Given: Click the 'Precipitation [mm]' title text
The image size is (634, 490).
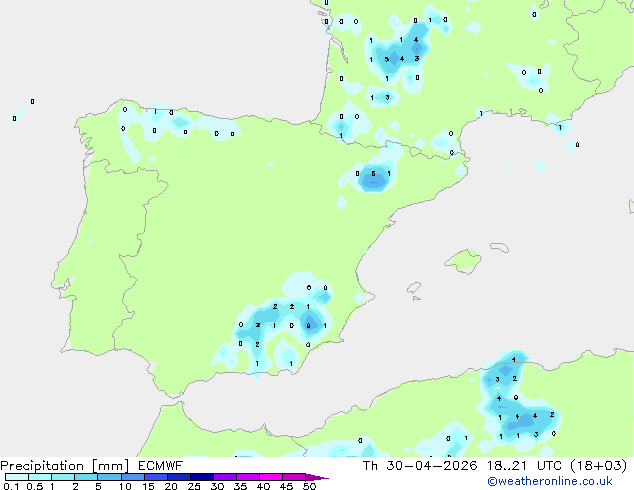Looking at the screenshot, I should click(65, 466).
